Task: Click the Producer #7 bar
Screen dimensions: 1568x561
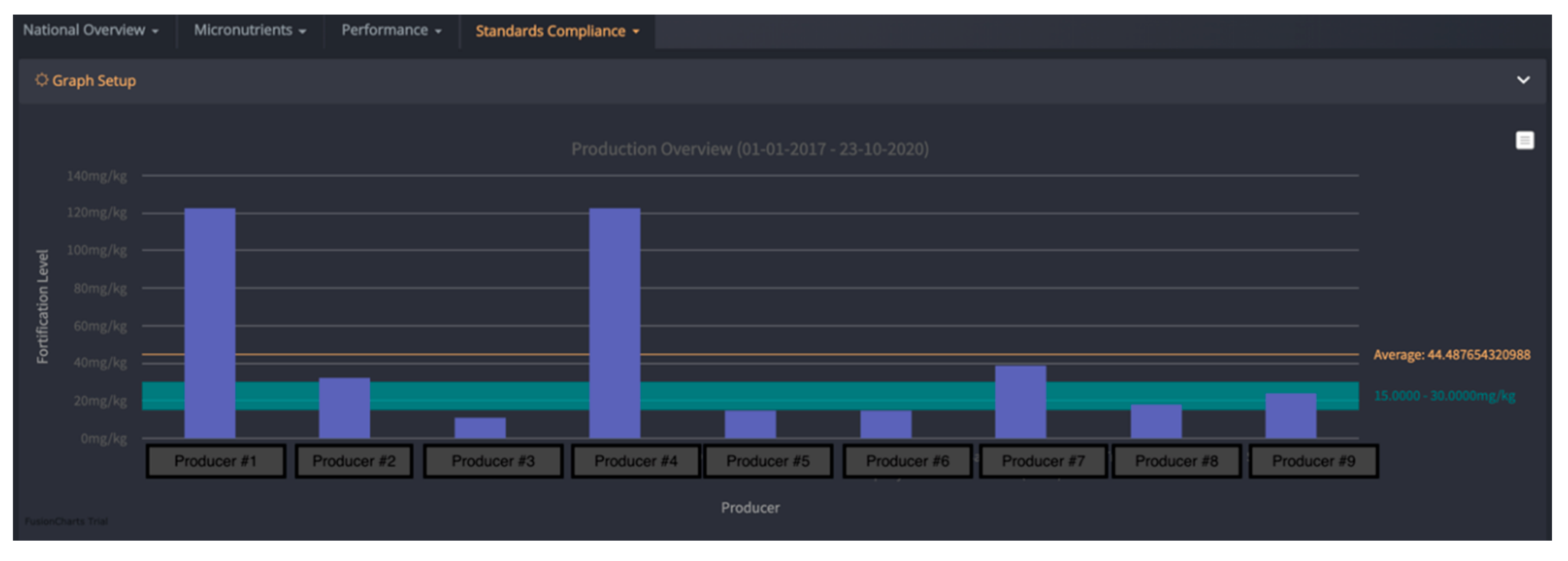Action: 1020,402
